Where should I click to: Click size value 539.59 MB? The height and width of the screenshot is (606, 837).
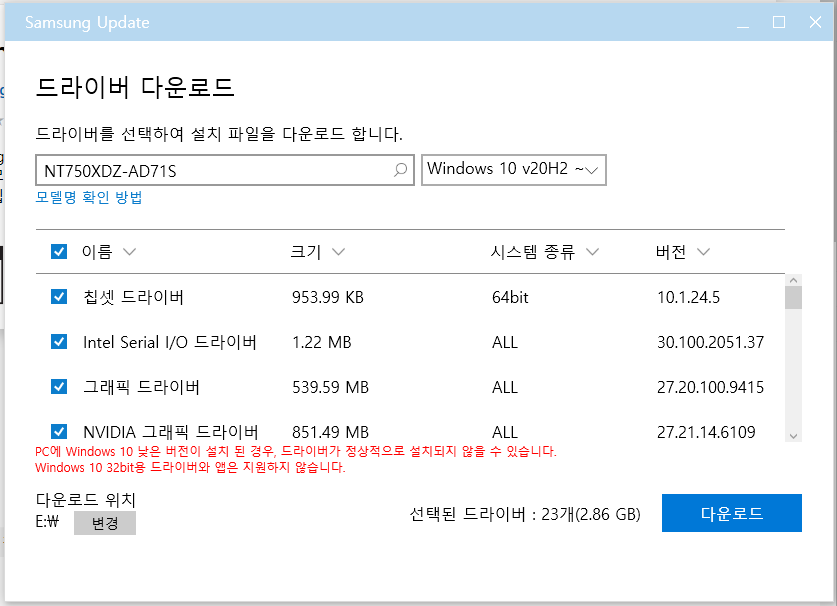(330, 387)
